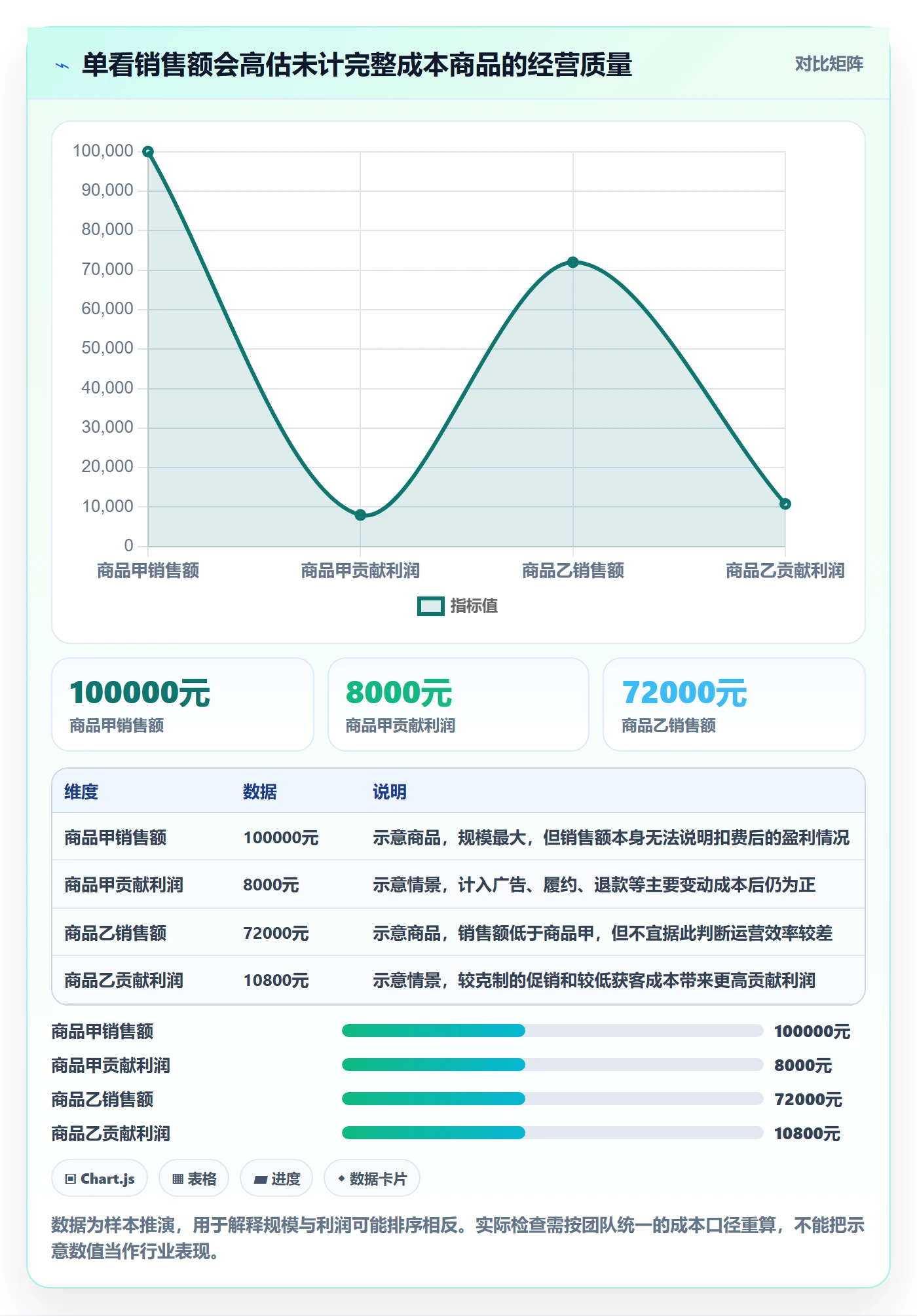The image size is (917, 1316).
Task: Click the progress bar for 商品乙销售额
Action: coord(552,1099)
